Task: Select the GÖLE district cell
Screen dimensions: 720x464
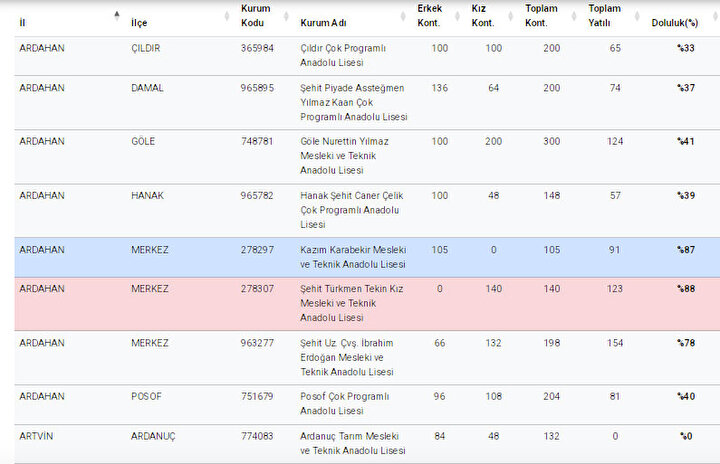Action: 143,141
